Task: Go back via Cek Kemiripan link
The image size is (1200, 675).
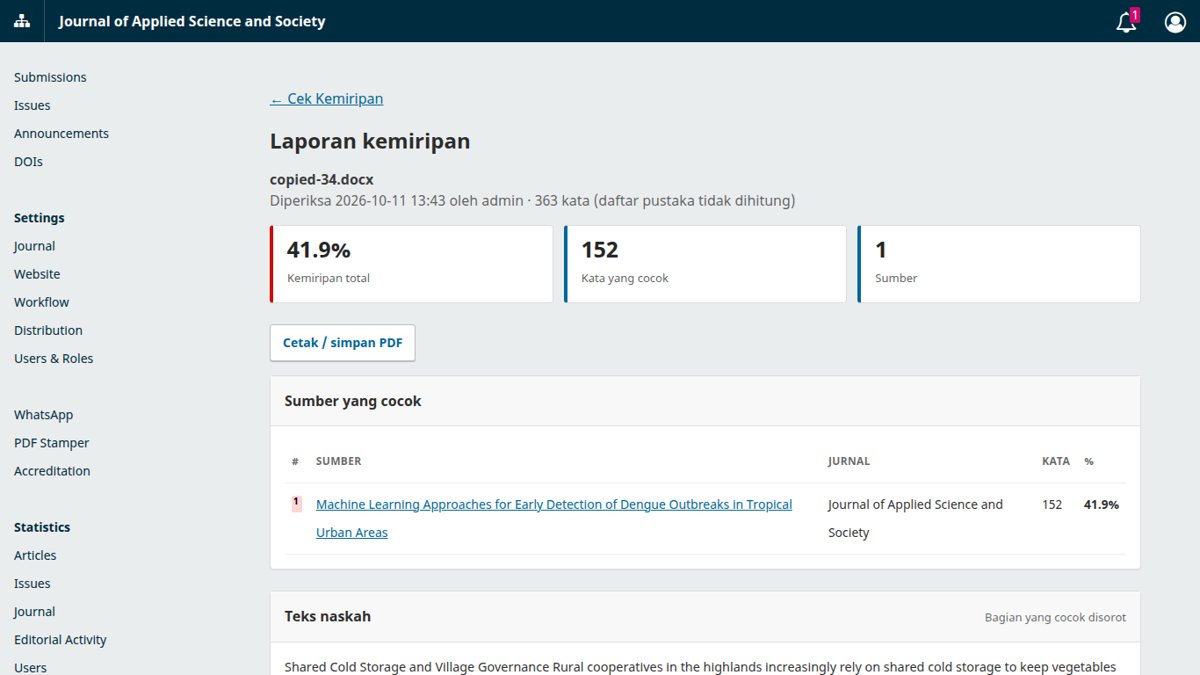Action: [326, 98]
